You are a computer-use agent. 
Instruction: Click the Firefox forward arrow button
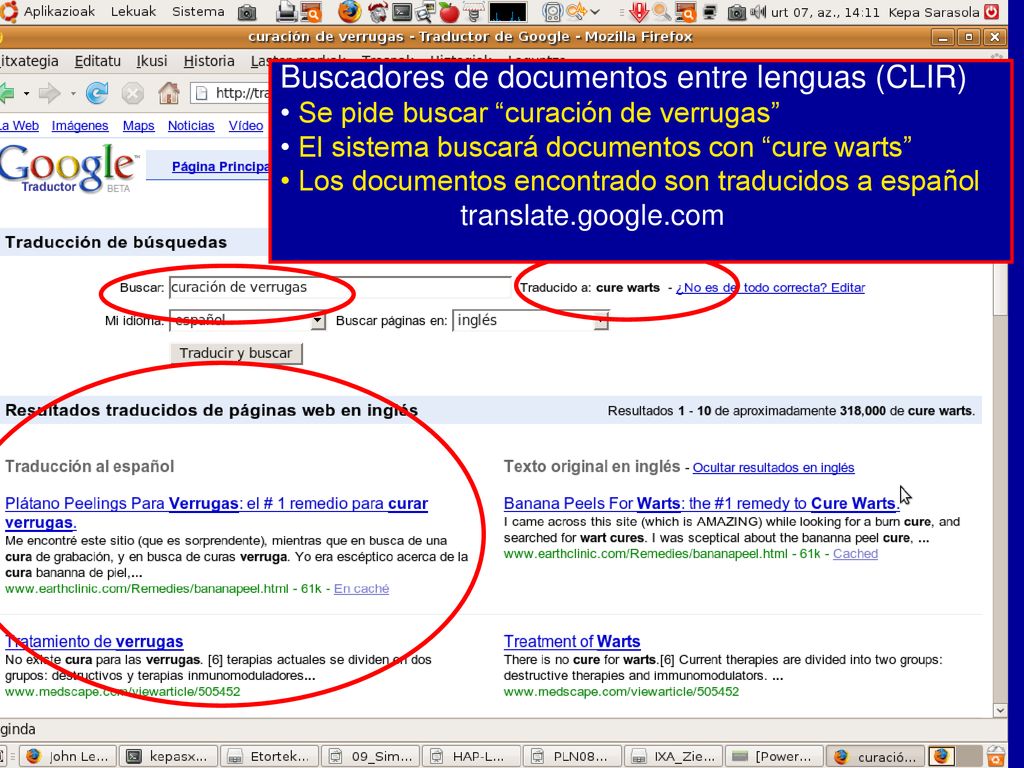click(50, 93)
